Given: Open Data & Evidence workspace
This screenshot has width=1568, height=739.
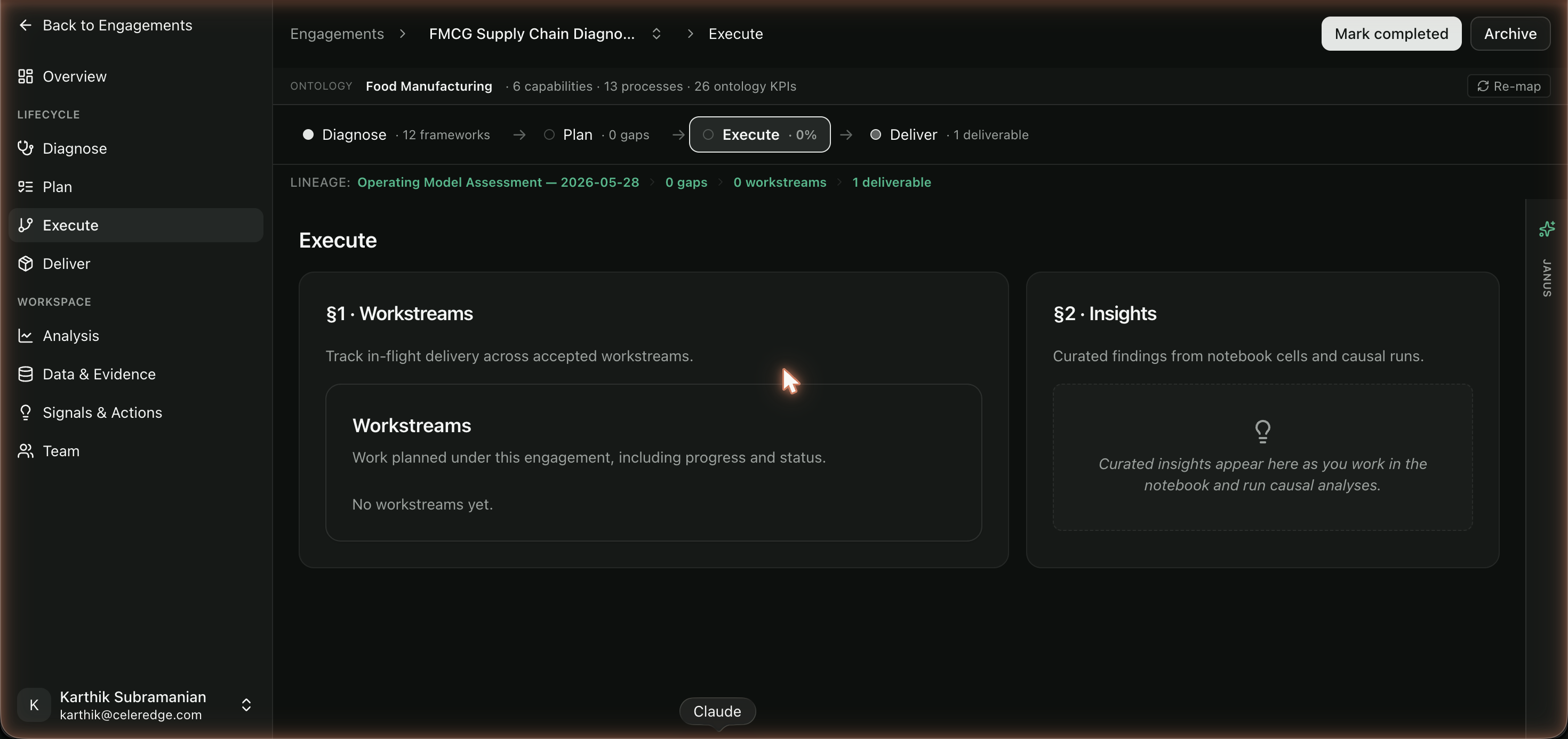Looking at the screenshot, I should point(136,374).
